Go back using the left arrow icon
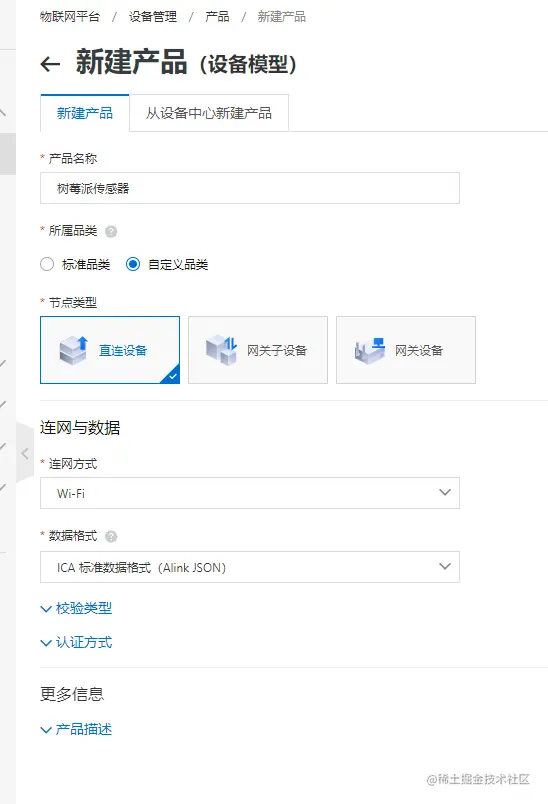The height and width of the screenshot is (804, 548). [x=50, y=64]
